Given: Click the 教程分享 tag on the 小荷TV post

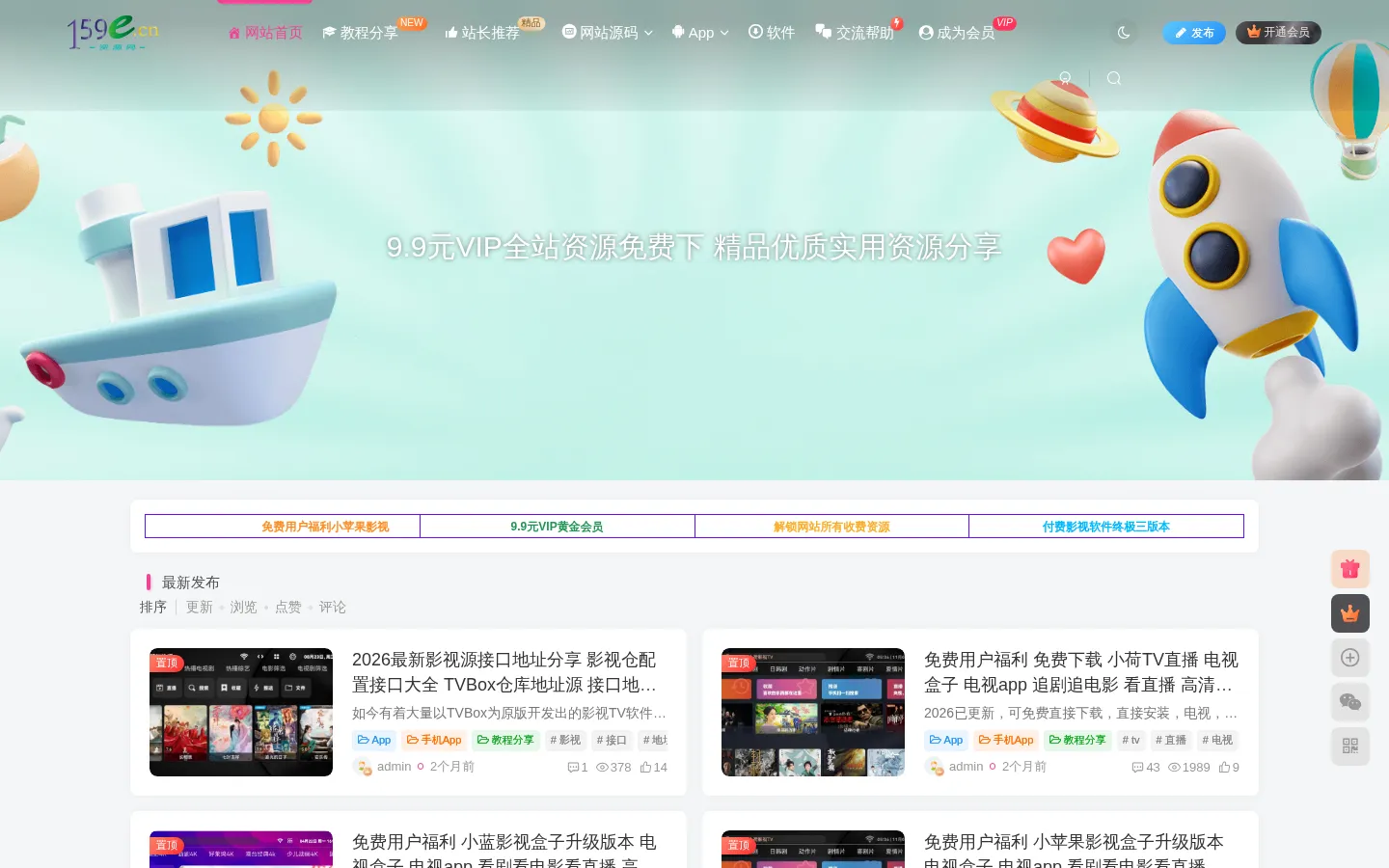Looking at the screenshot, I should (x=1077, y=740).
